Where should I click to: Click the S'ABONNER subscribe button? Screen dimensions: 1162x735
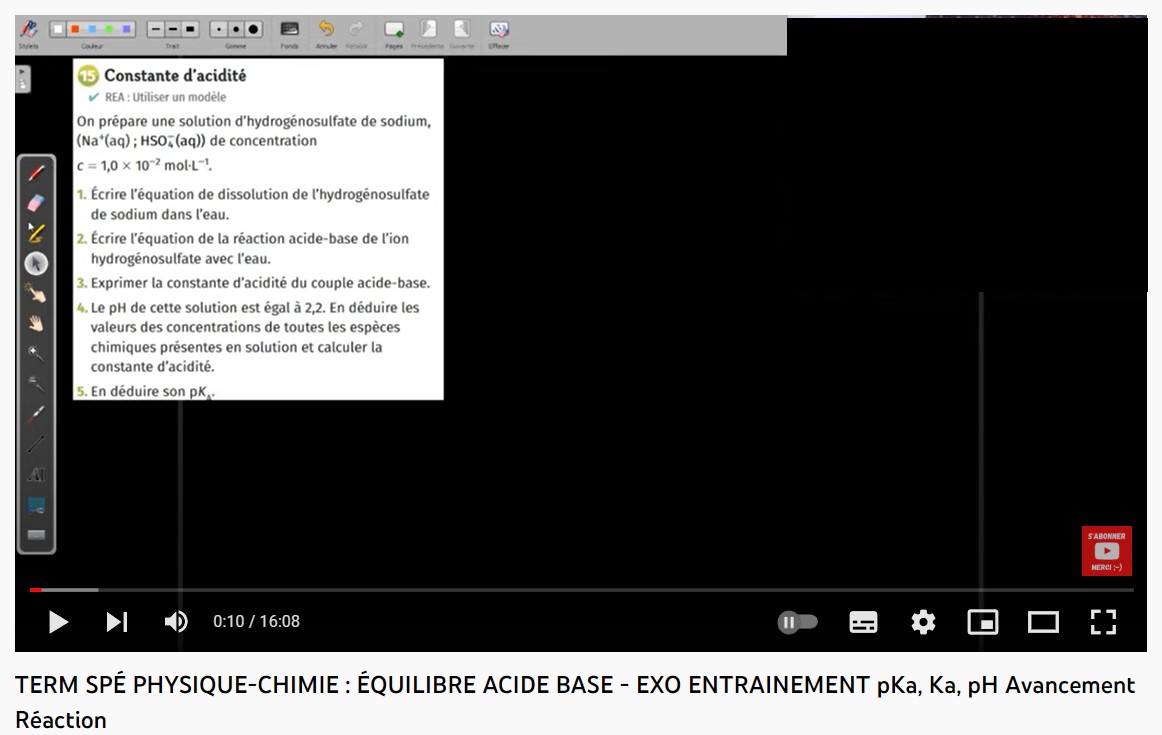(x=1106, y=551)
